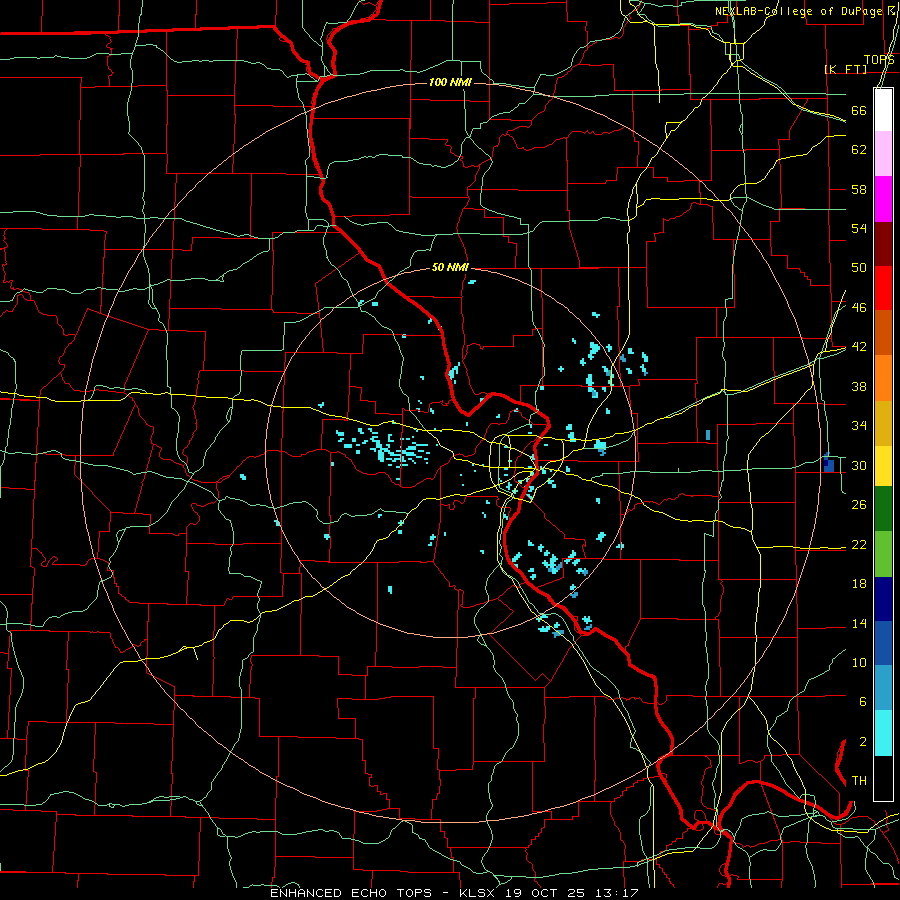The image size is (900, 900).
Task: Click the bright red legend swatch
Action: tap(883, 288)
